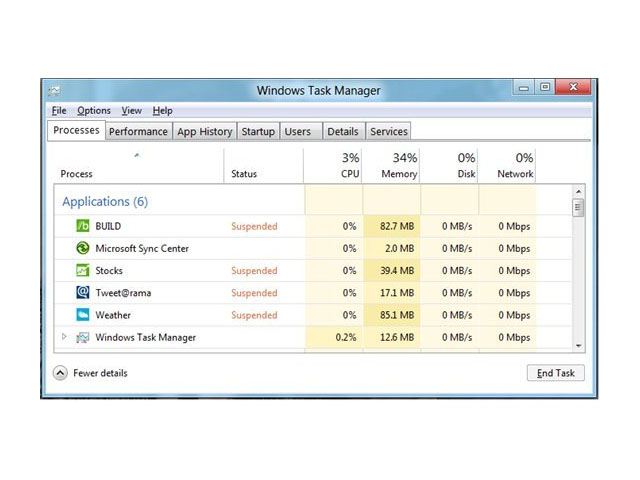640x480 pixels.
Task: Select the Weather process name
Action: click(x=113, y=315)
